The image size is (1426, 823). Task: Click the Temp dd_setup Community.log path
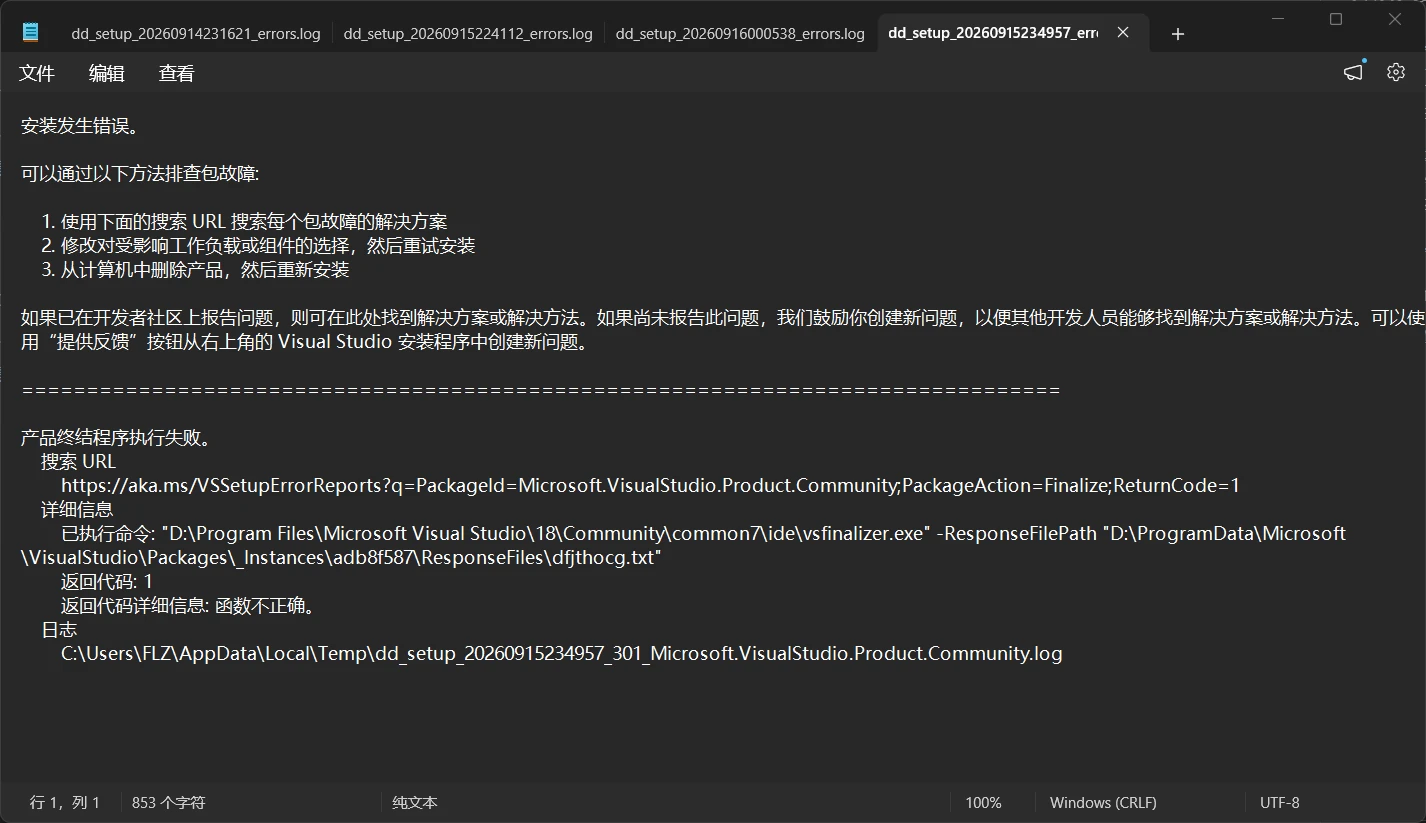(x=562, y=654)
